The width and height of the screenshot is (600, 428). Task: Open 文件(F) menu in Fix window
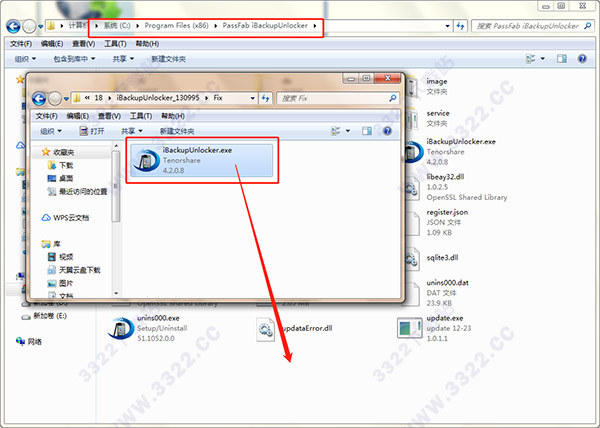tap(46, 116)
